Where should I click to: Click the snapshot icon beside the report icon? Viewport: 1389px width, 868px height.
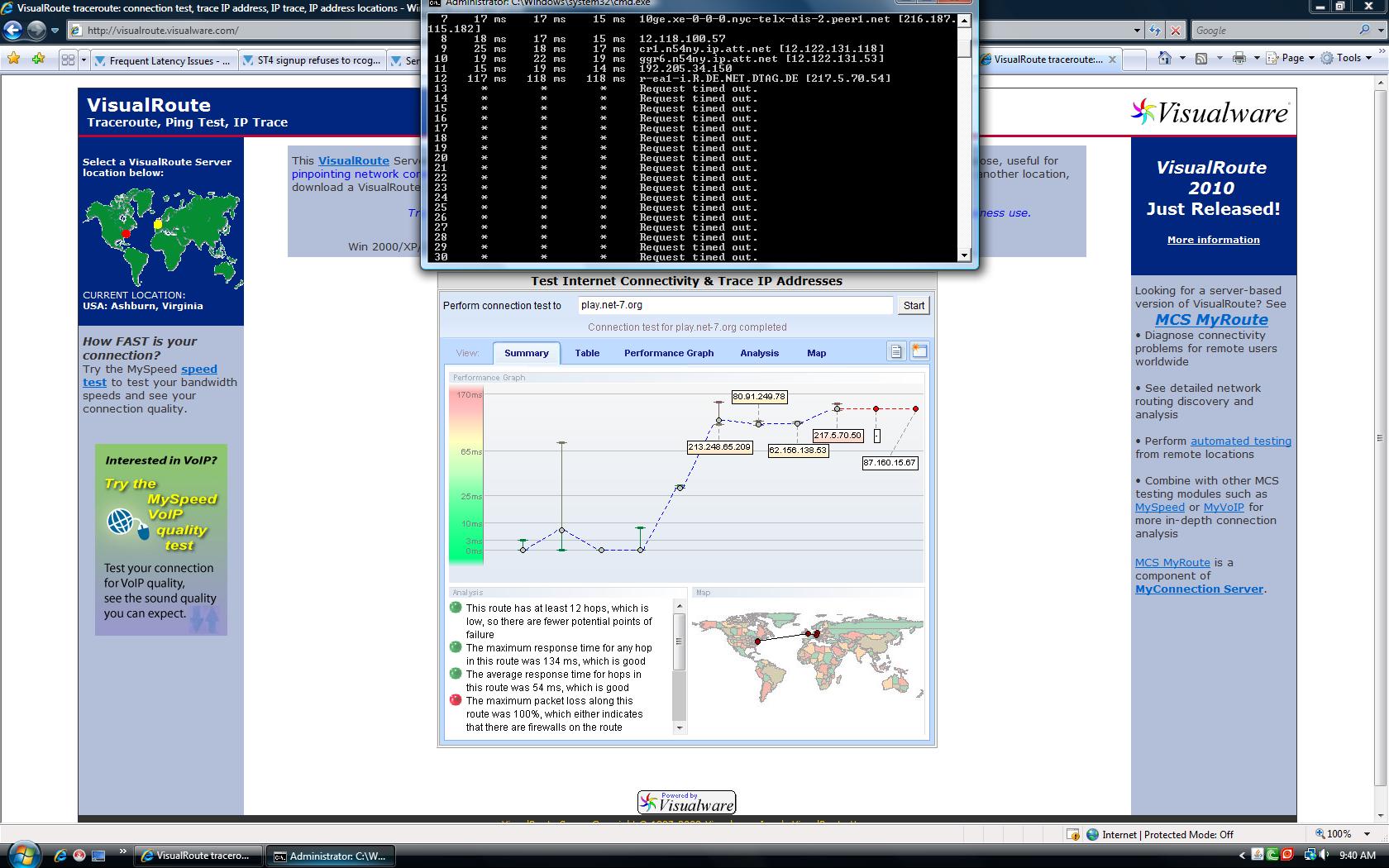[x=919, y=351]
